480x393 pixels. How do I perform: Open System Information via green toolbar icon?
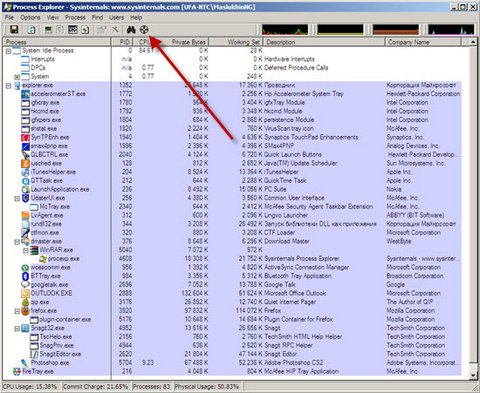coord(49,30)
